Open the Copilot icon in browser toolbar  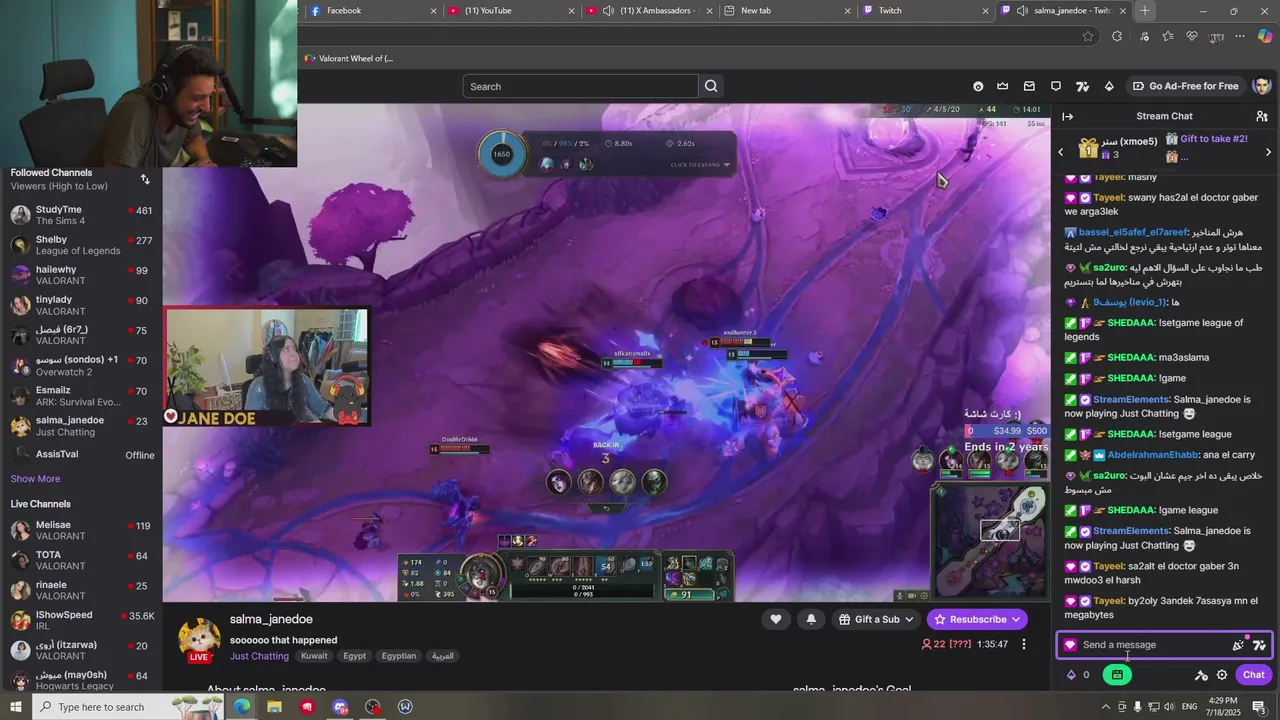click(1265, 36)
